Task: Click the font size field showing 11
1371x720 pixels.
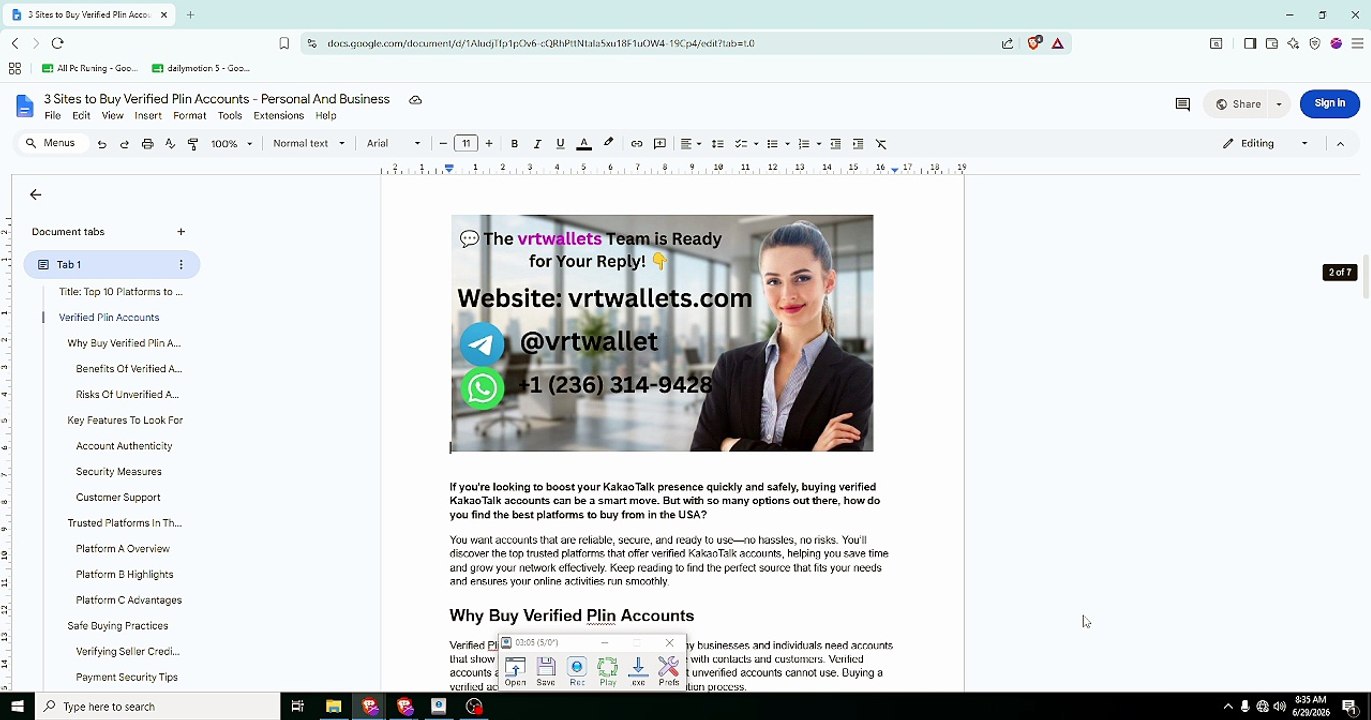Action: [x=466, y=144]
